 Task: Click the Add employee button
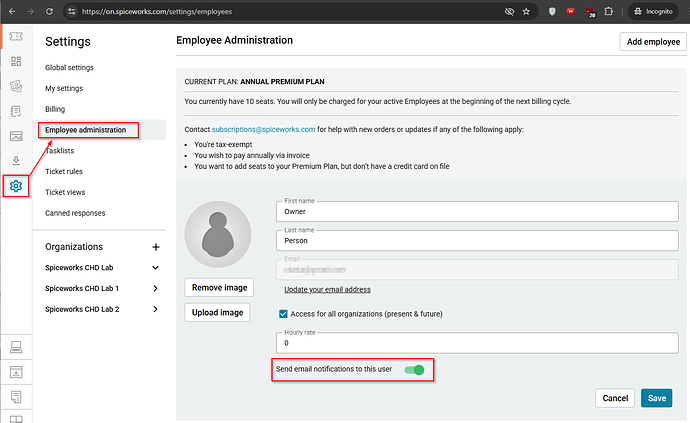[x=654, y=41]
